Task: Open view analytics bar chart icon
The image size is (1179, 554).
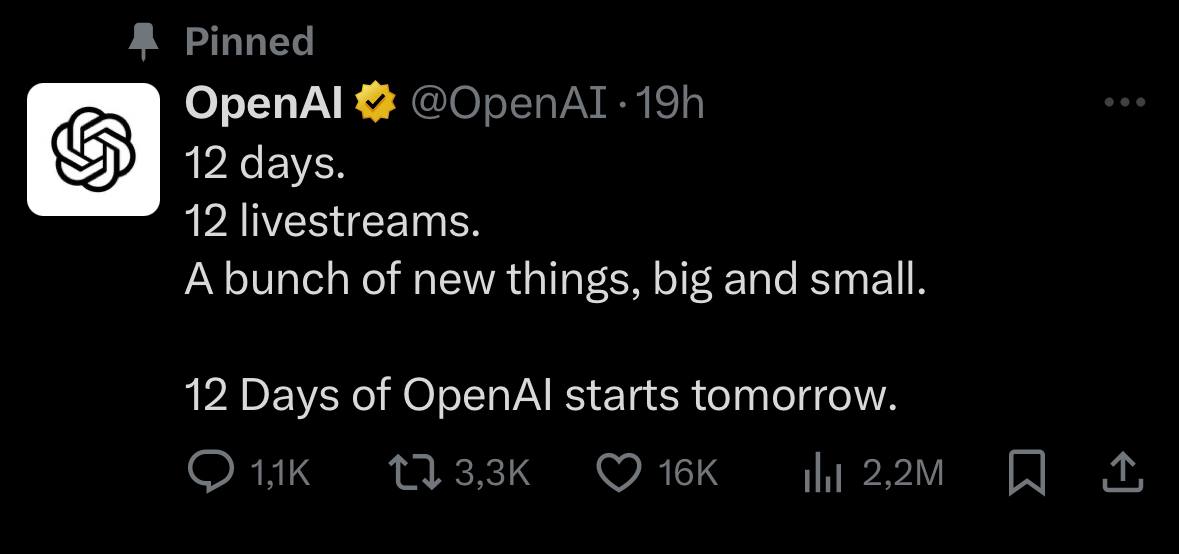Action: (x=821, y=474)
